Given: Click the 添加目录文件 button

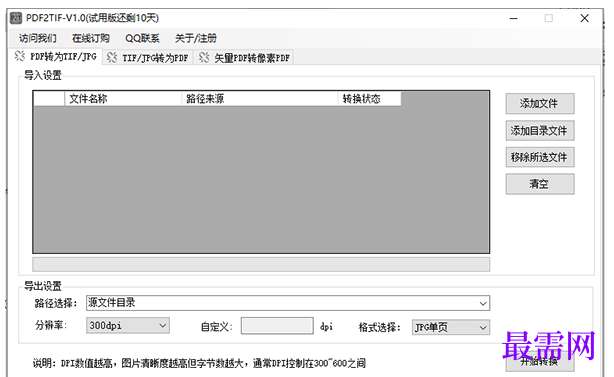Looking at the screenshot, I should [540, 130].
